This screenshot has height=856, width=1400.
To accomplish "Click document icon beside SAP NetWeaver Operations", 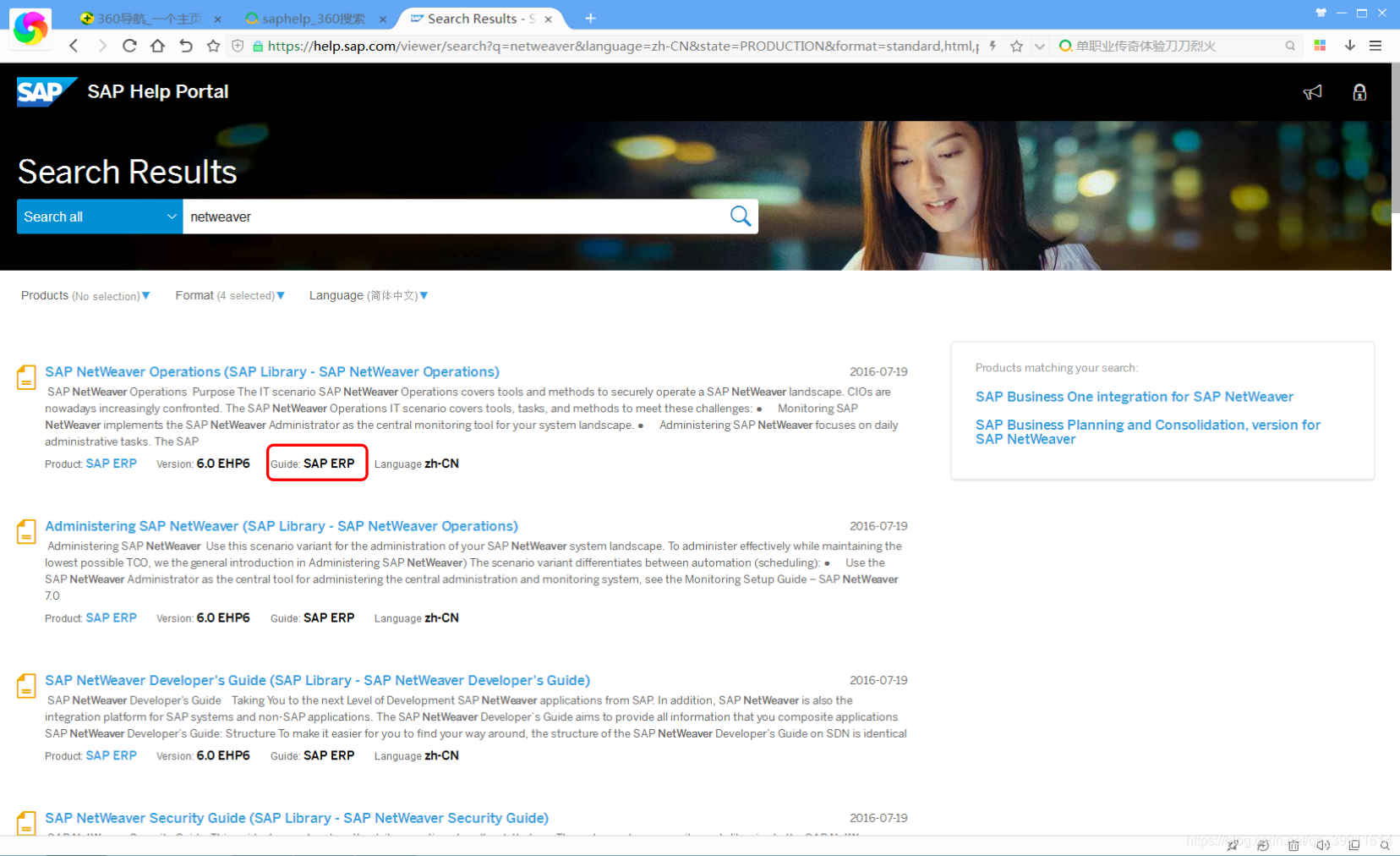I will (x=26, y=377).
